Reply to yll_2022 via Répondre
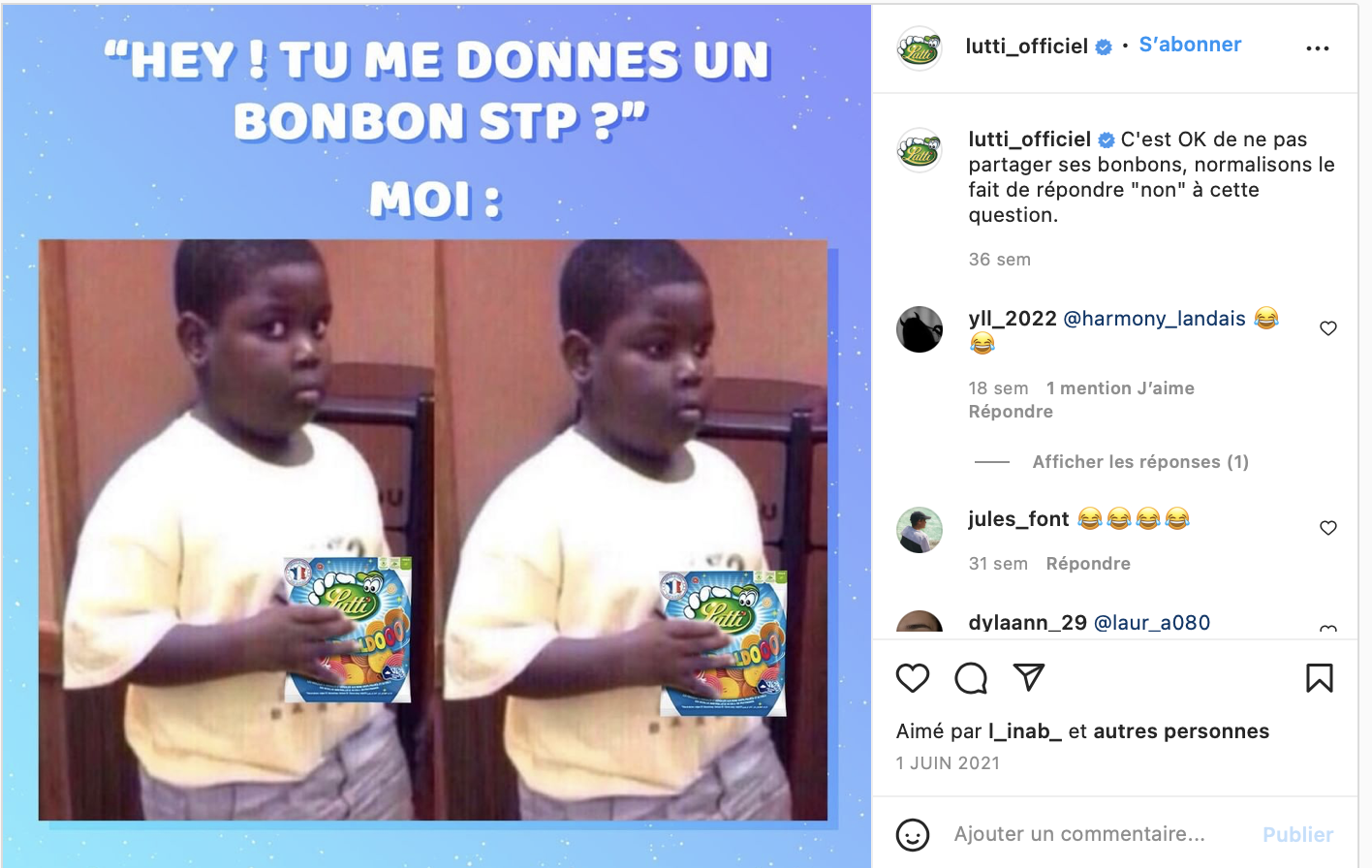The height and width of the screenshot is (868, 1372). [1011, 412]
